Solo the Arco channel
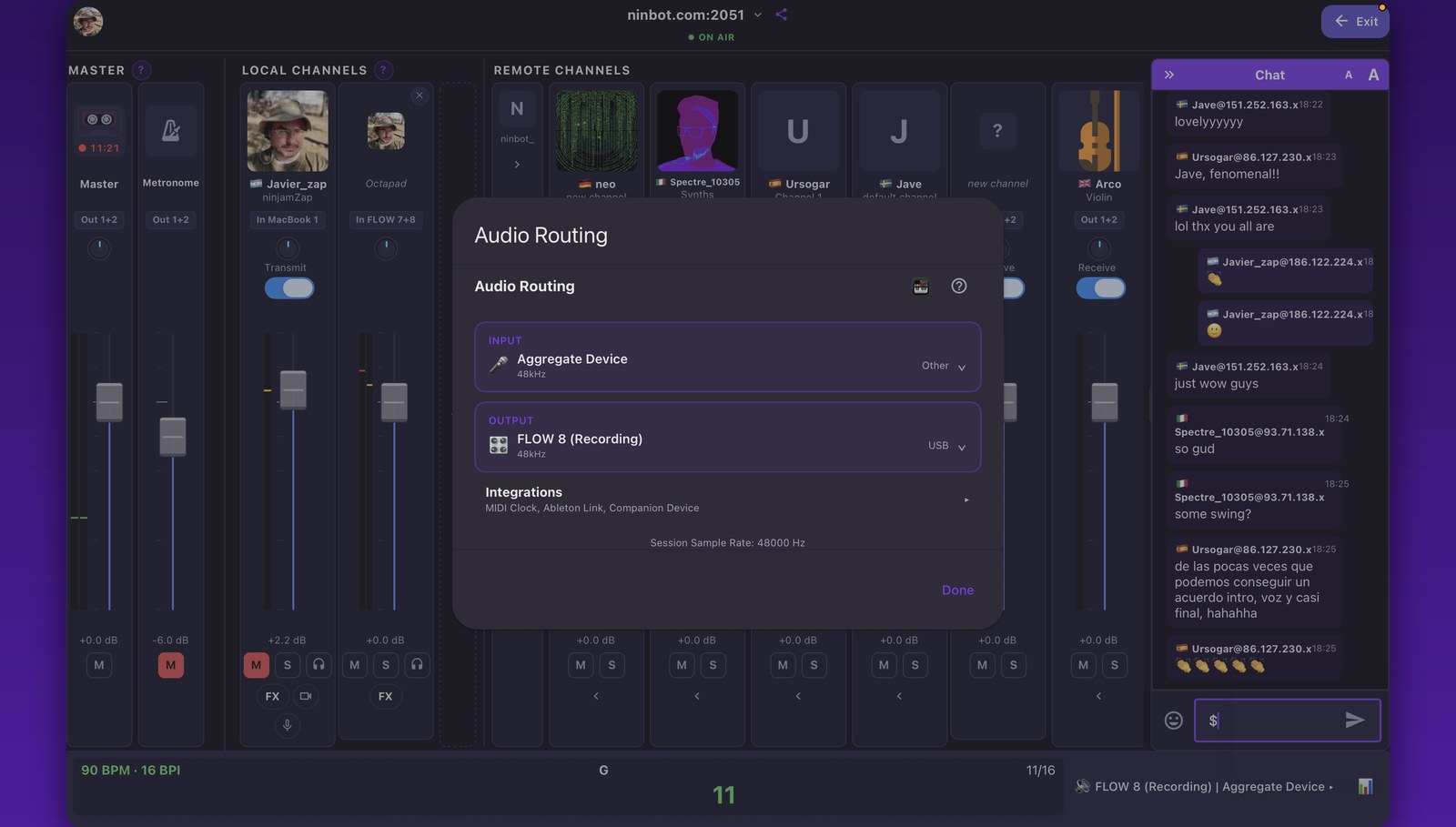1456x827 pixels. [1115, 665]
